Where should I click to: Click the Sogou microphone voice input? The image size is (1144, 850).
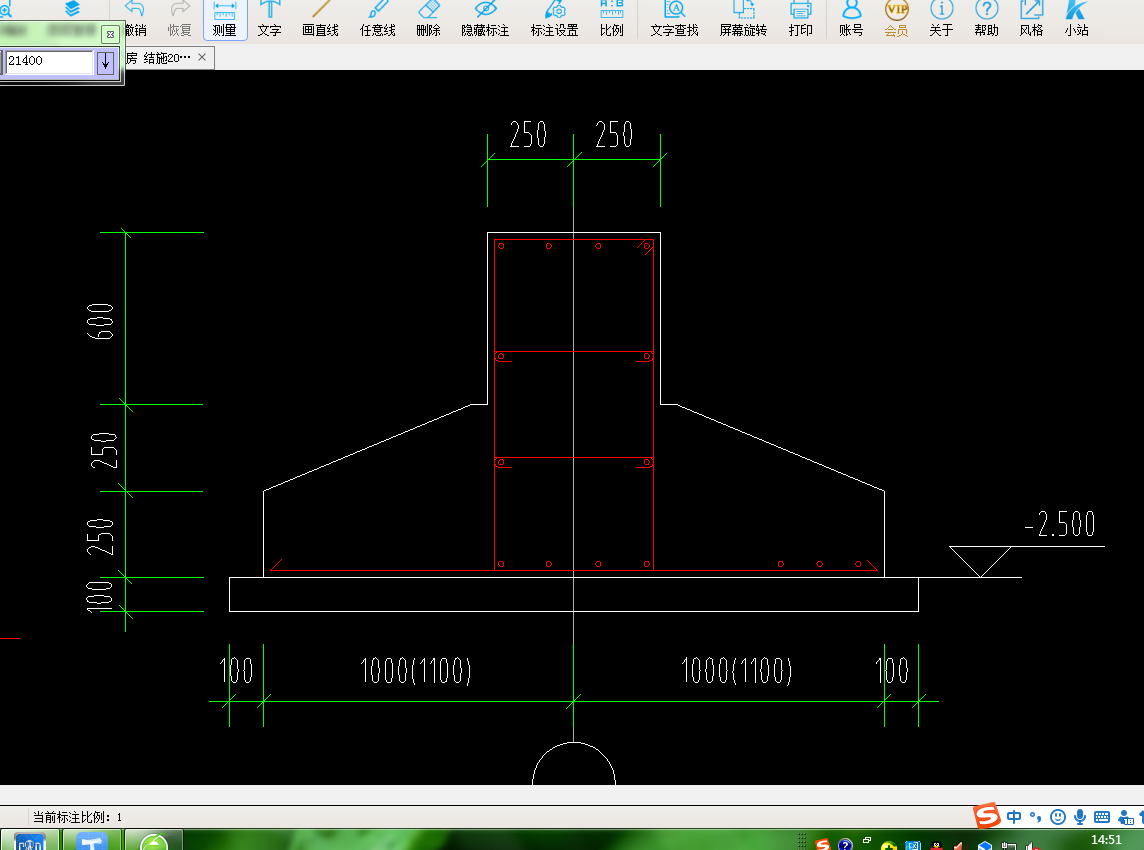click(x=1080, y=817)
